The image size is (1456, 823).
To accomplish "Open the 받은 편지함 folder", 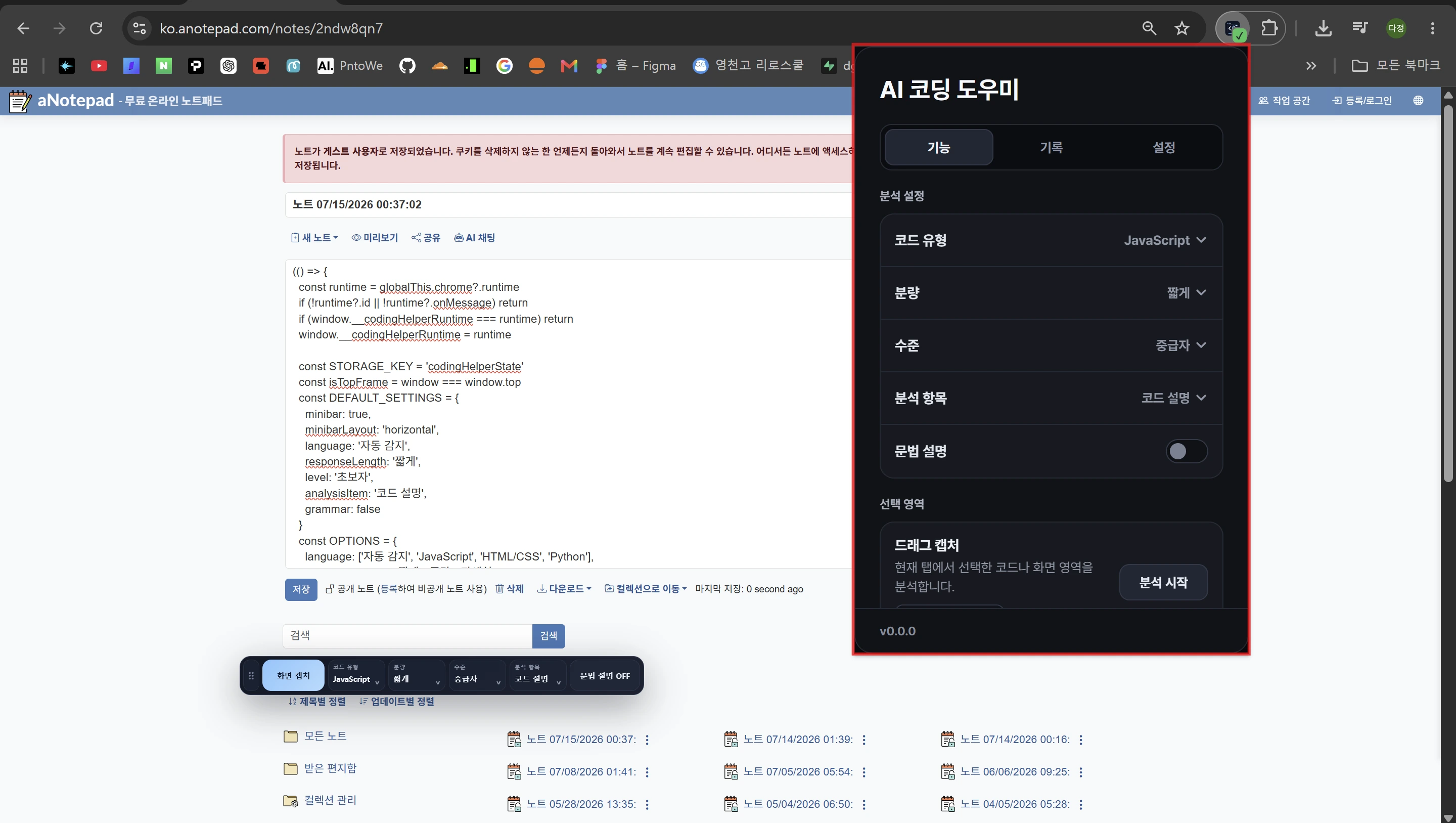I will tap(320, 768).
